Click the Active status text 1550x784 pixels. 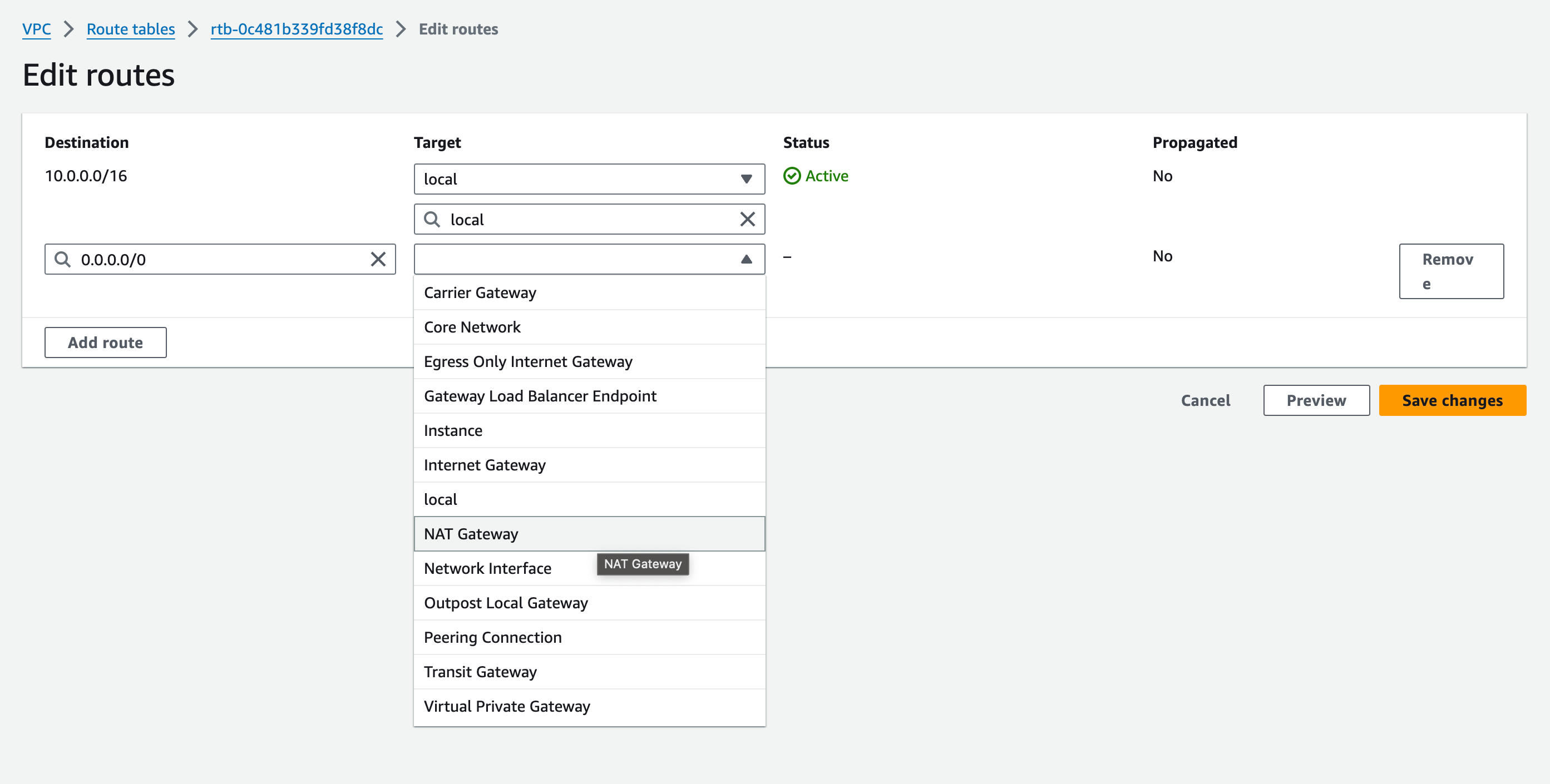tap(827, 176)
